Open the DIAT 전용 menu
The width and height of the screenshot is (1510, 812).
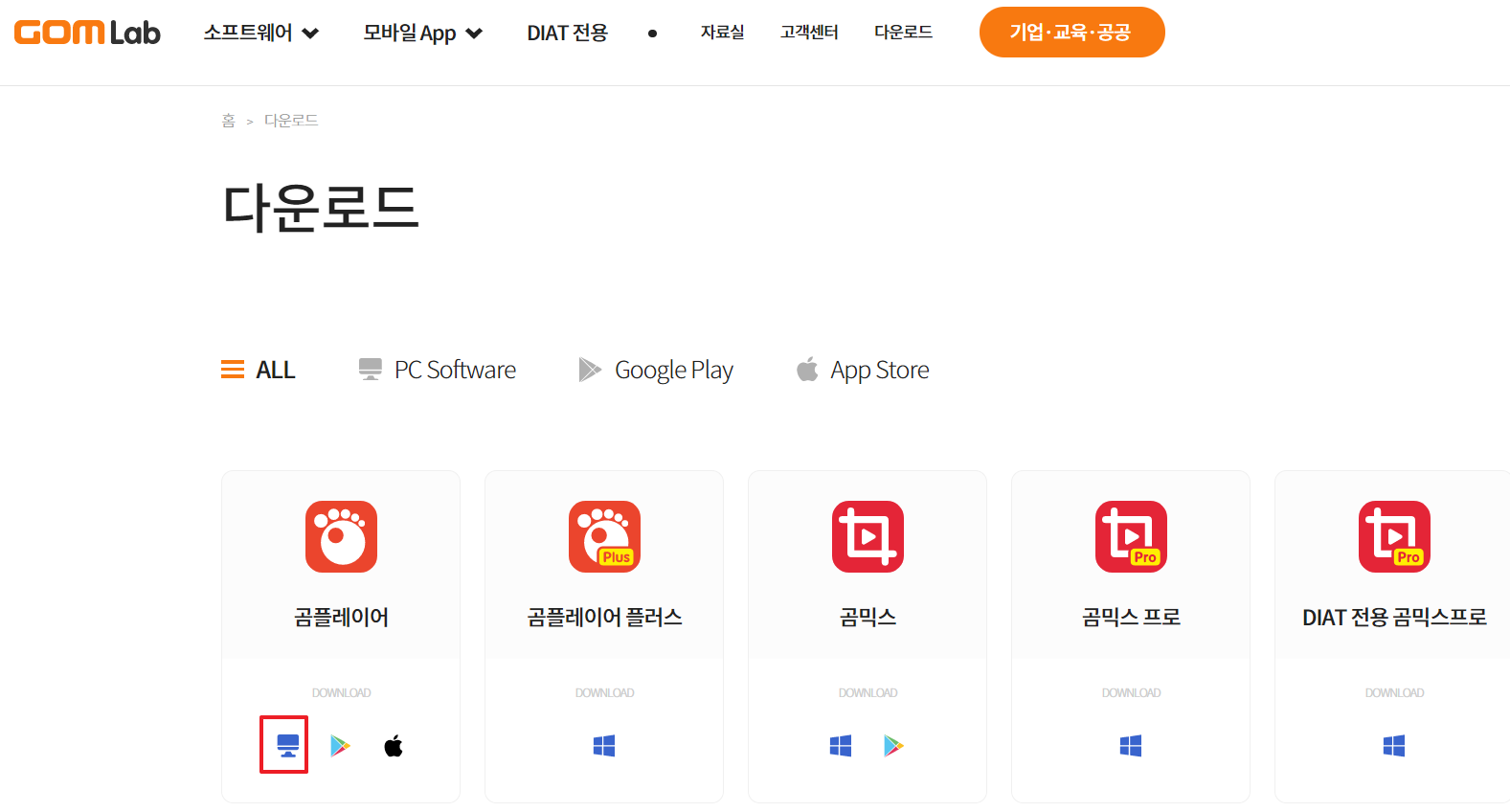pos(567,33)
